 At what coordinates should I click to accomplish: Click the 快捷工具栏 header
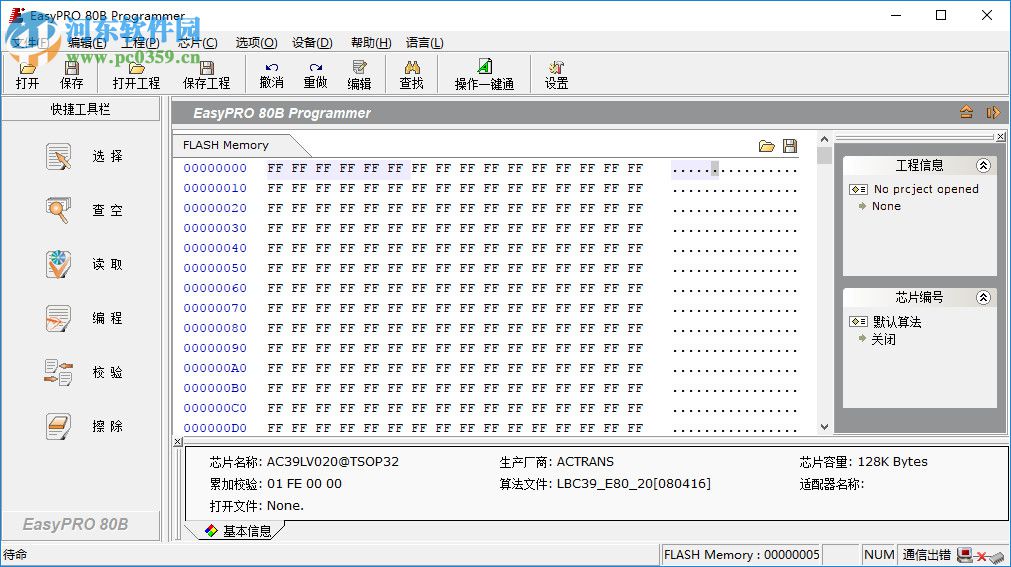[x=81, y=109]
